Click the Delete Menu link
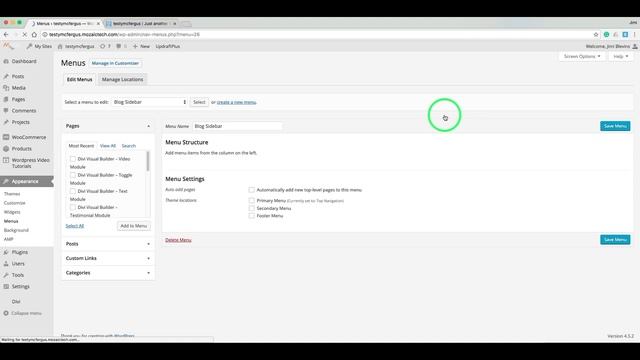 pyautogui.click(x=178, y=240)
